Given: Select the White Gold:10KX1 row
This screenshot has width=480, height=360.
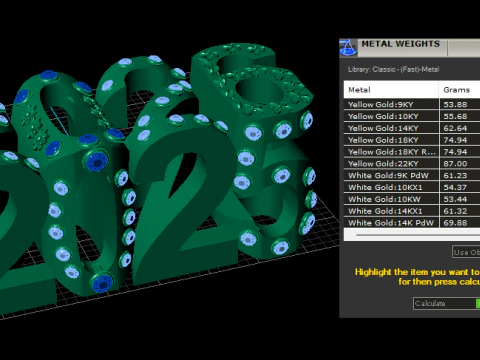Looking at the screenshot, I should (412, 187).
